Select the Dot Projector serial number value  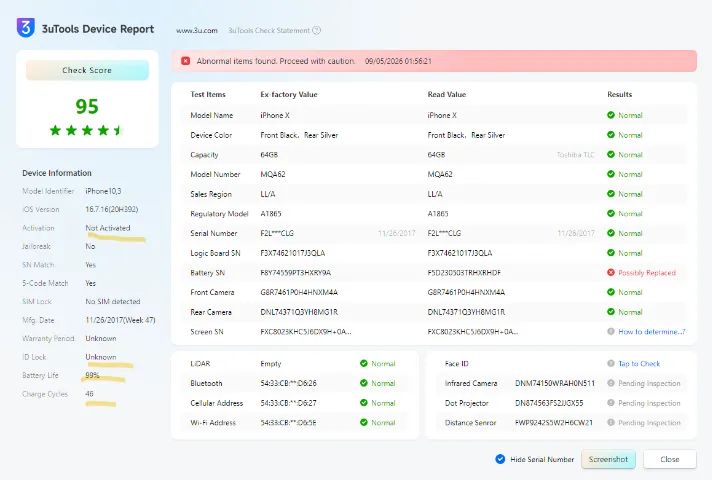pyautogui.click(x=549, y=403)
